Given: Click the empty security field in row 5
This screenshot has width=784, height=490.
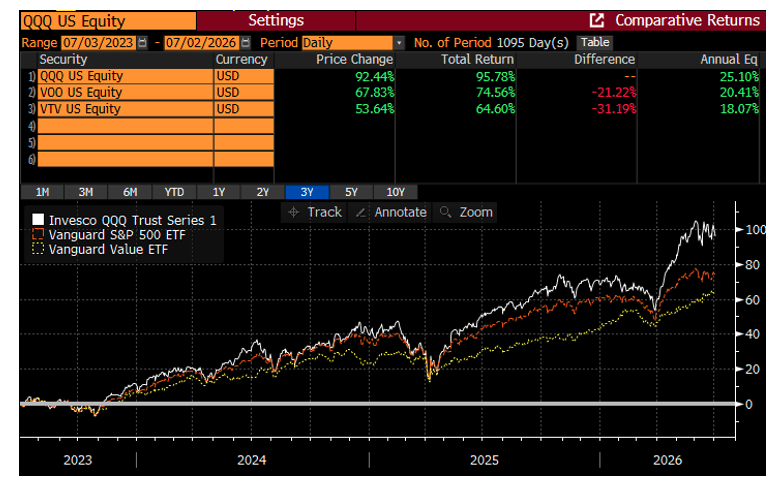Looking at the screenshot, I should [125, 142].
